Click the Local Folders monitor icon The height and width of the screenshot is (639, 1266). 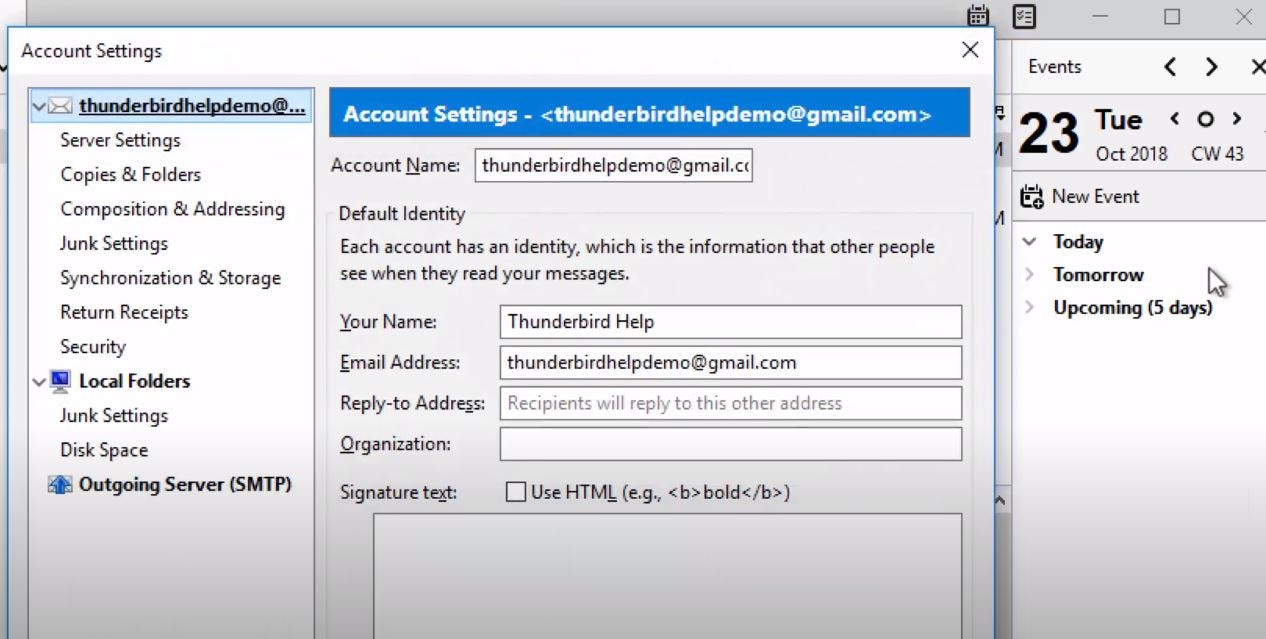tap(61, 381)
